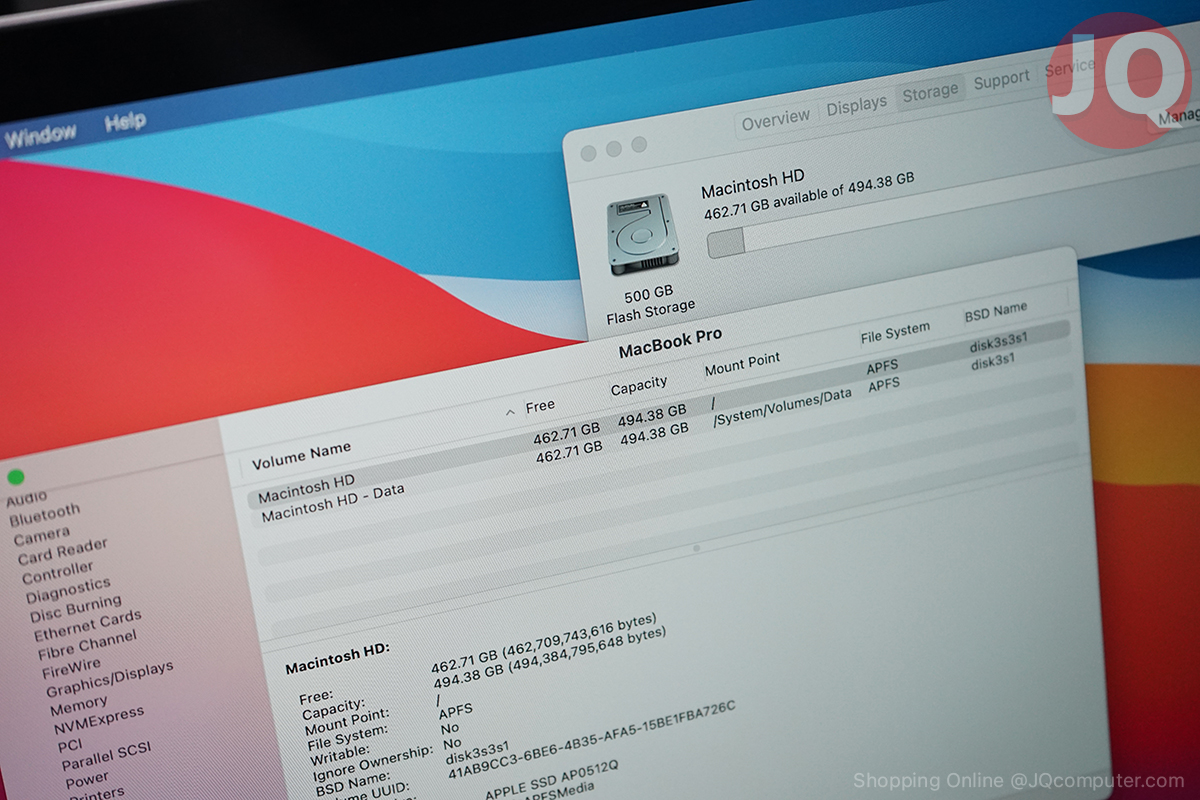The image size is (1200, 800).
Task: Select the Storage tab
Action: [x=930, y=93]
